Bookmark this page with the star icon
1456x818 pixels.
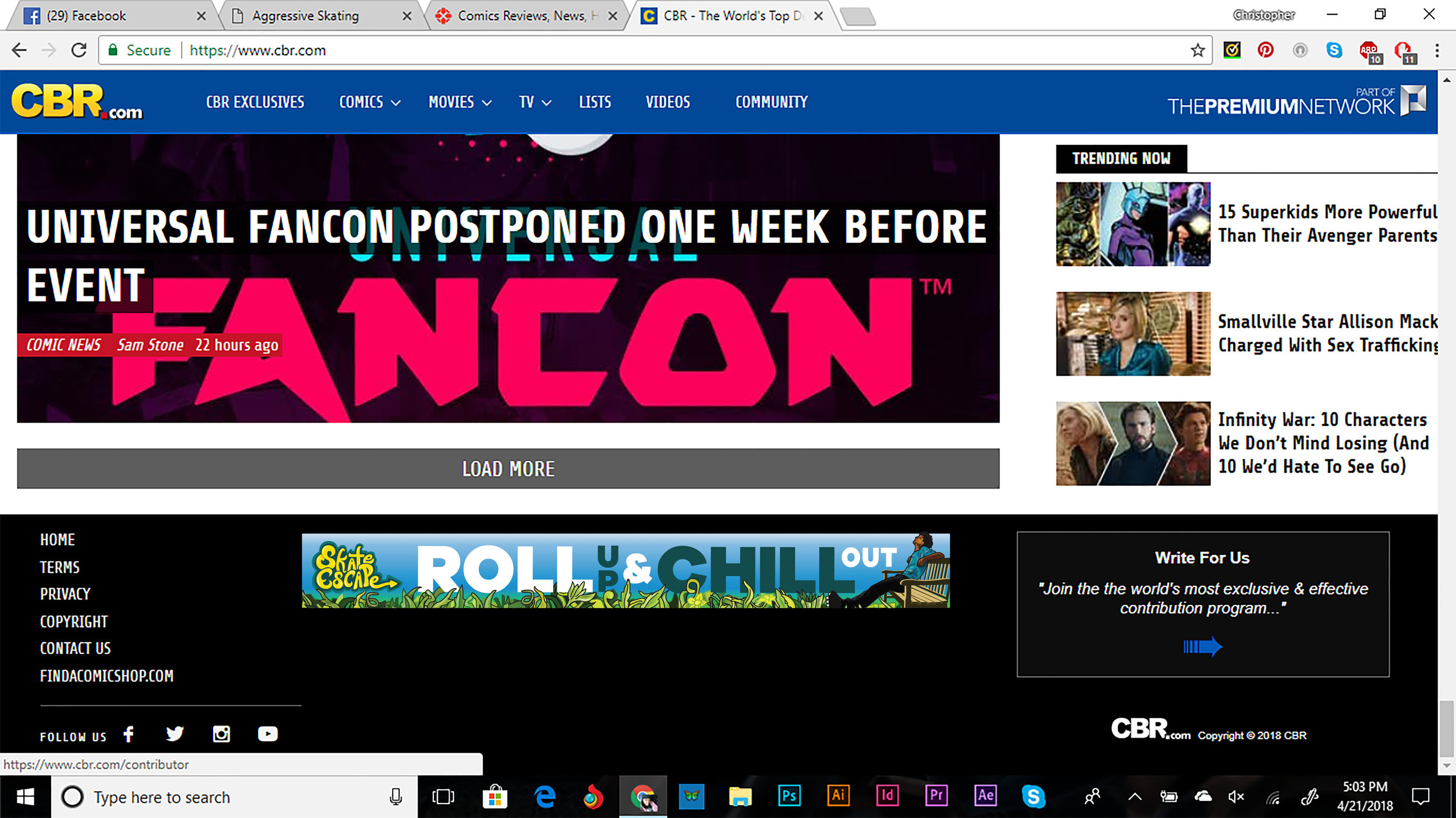coord(1197,50)
